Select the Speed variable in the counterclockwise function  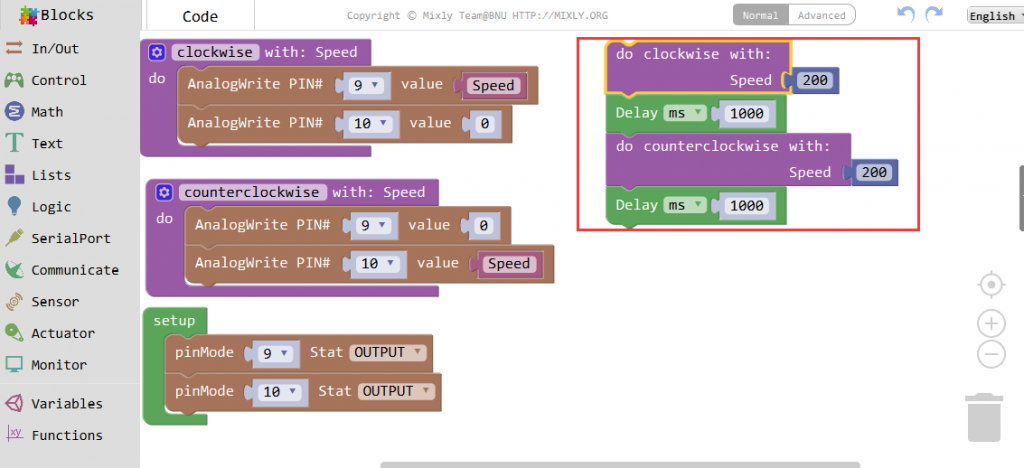pyautogui.click(x=509, y=263)
